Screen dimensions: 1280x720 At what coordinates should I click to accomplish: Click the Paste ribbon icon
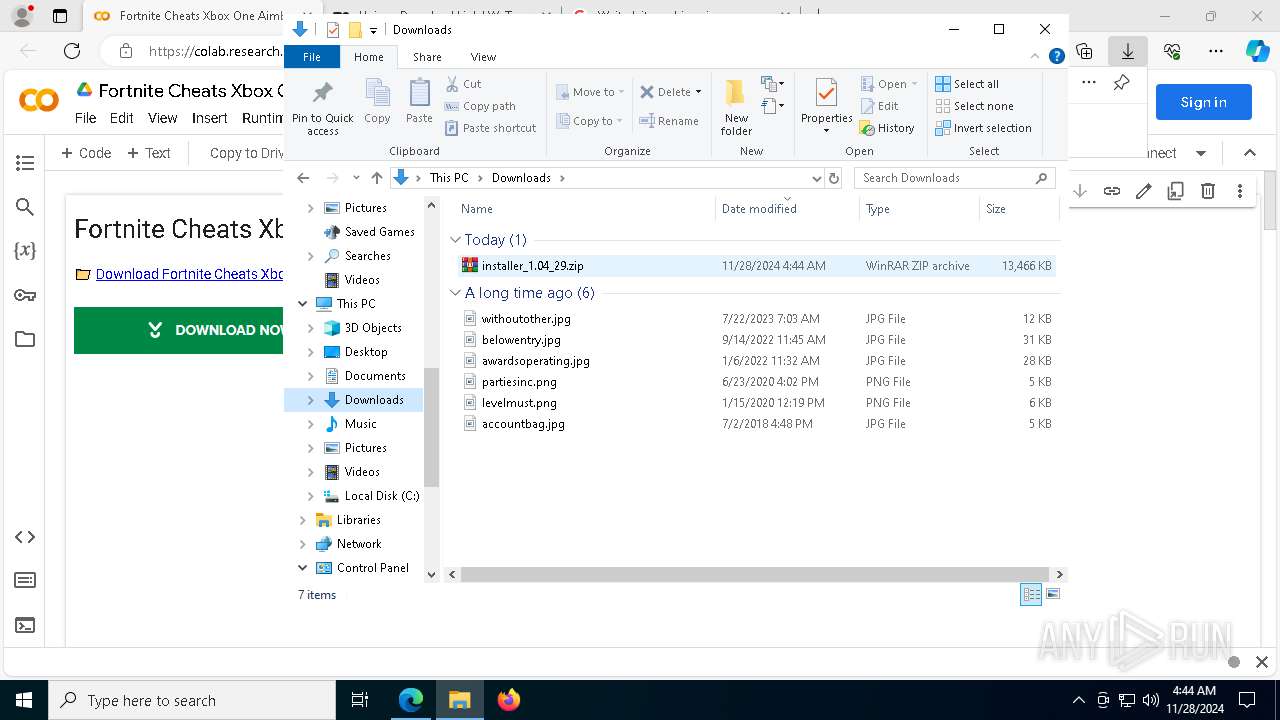pos(419,94)
